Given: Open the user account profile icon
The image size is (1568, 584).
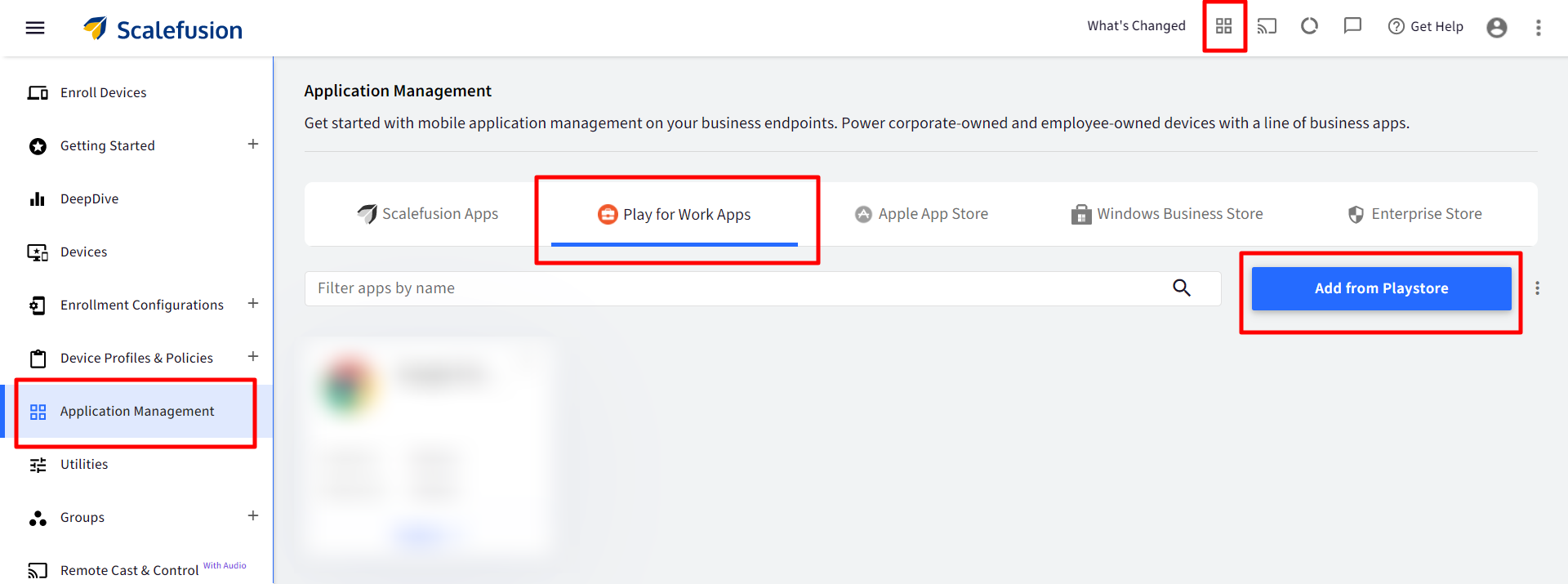Looking at the screenshot, I should click(1497, 28).
